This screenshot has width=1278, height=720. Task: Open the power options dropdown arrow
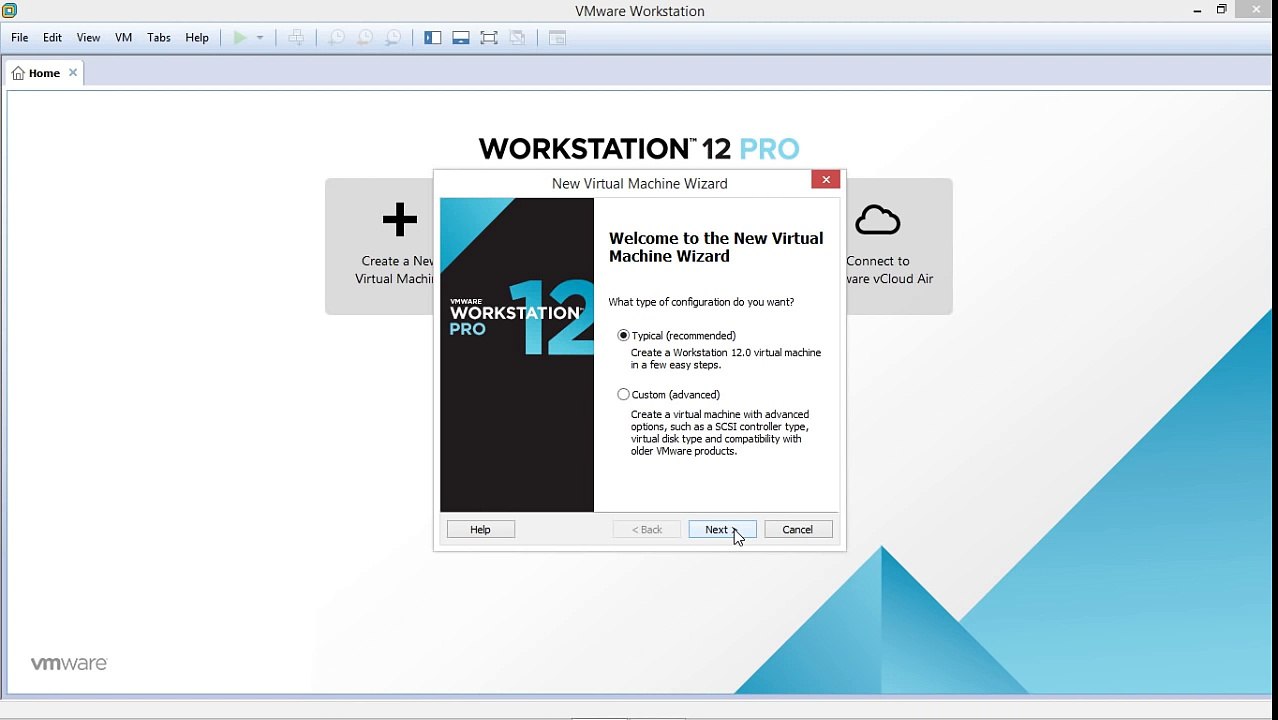[260, 38]
